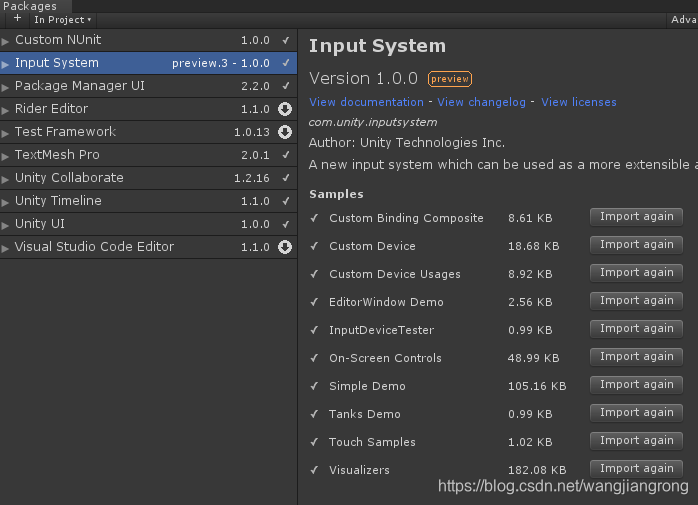The height and width of the screenshot is (505, 698).
Task: Open the View documentation link
Action: click(366, 102)
